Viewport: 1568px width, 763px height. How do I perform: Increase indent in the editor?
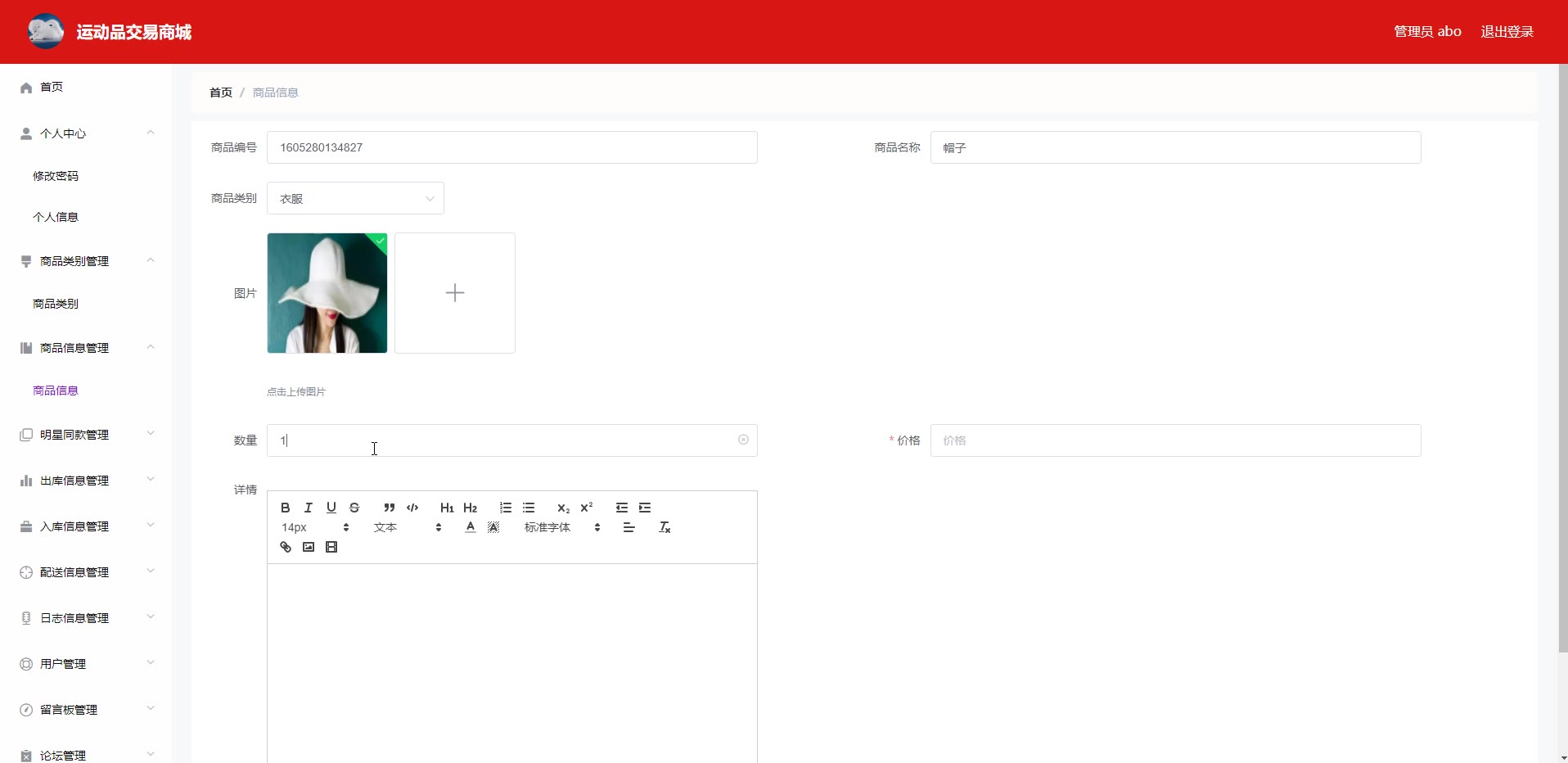click(x=645, y=508)
